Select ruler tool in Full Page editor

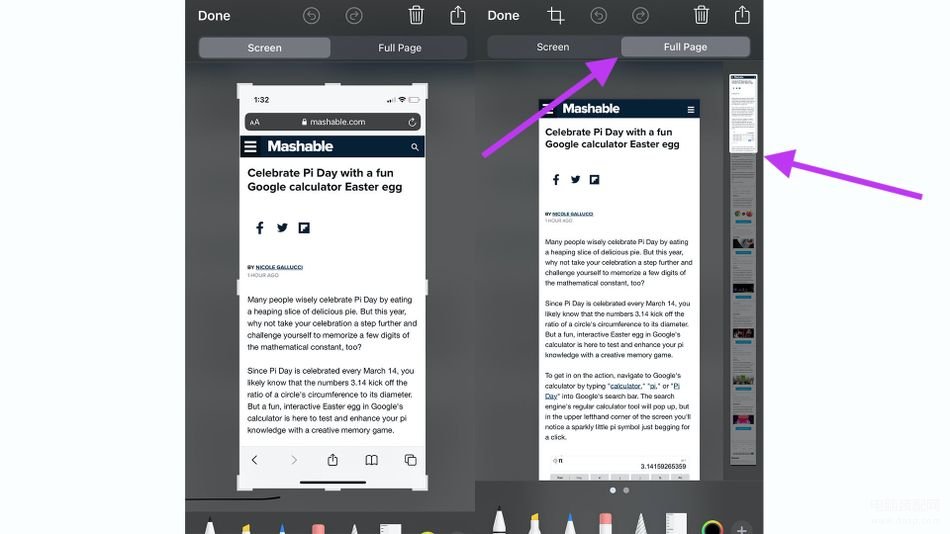676,523
